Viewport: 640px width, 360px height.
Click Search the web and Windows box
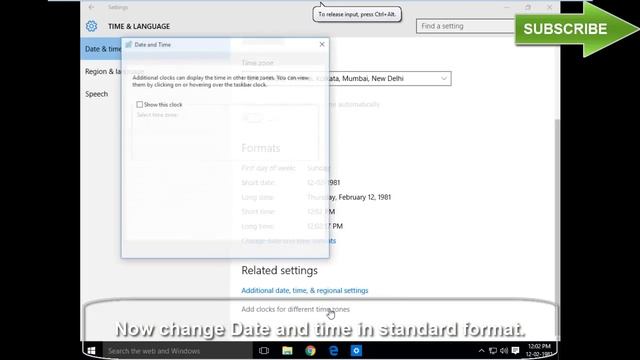(x=178, y=351)
